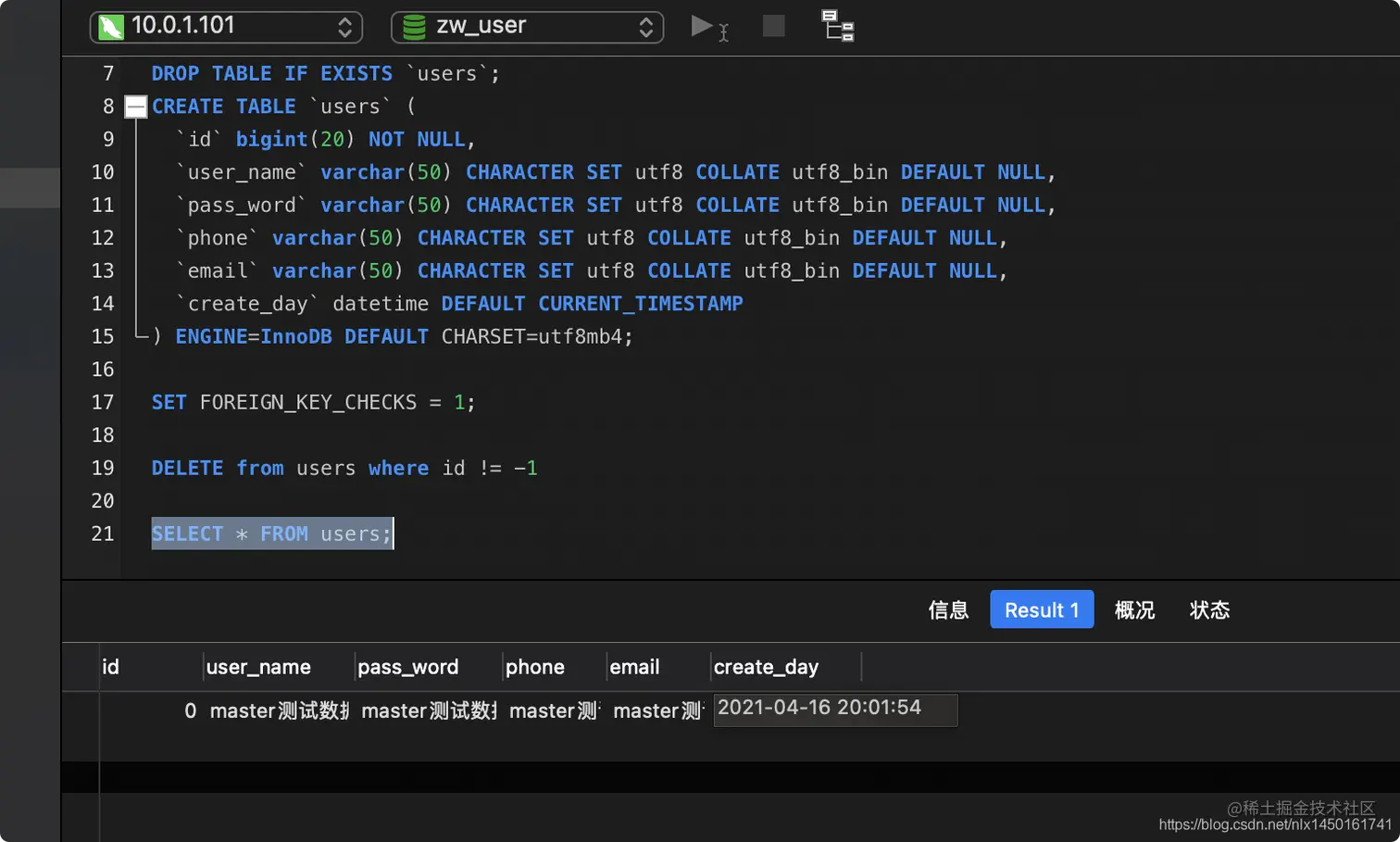Image resolution: width=1400 pixels, height=842 pixels.
Task: Click the user_name column header
Action: 279,667
